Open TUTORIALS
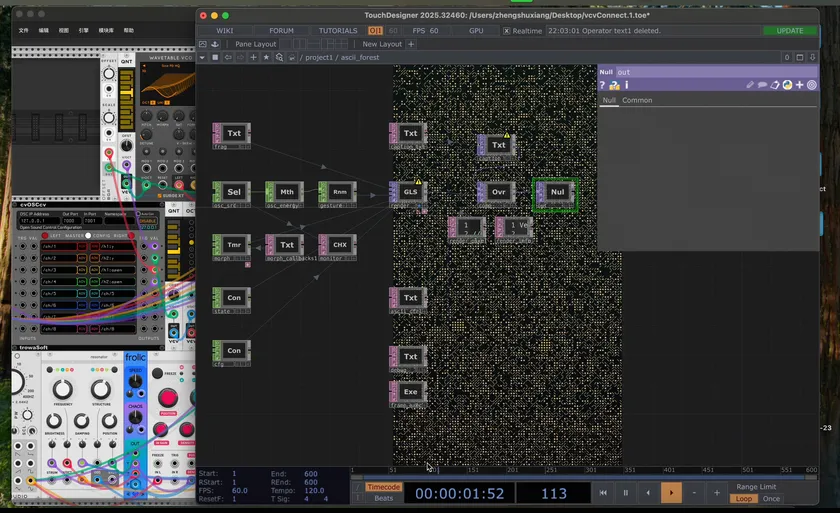840x513 pixels. coord(338,31)
